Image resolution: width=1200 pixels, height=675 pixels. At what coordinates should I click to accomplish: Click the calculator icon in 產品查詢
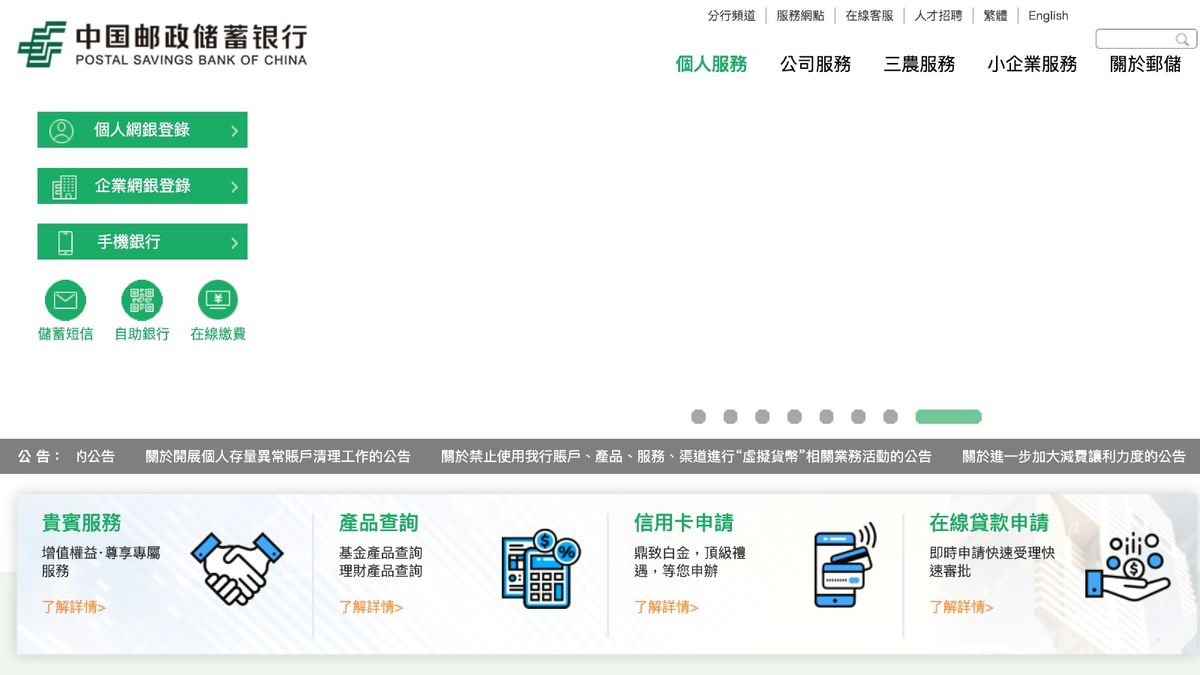[x=540, y=568]
